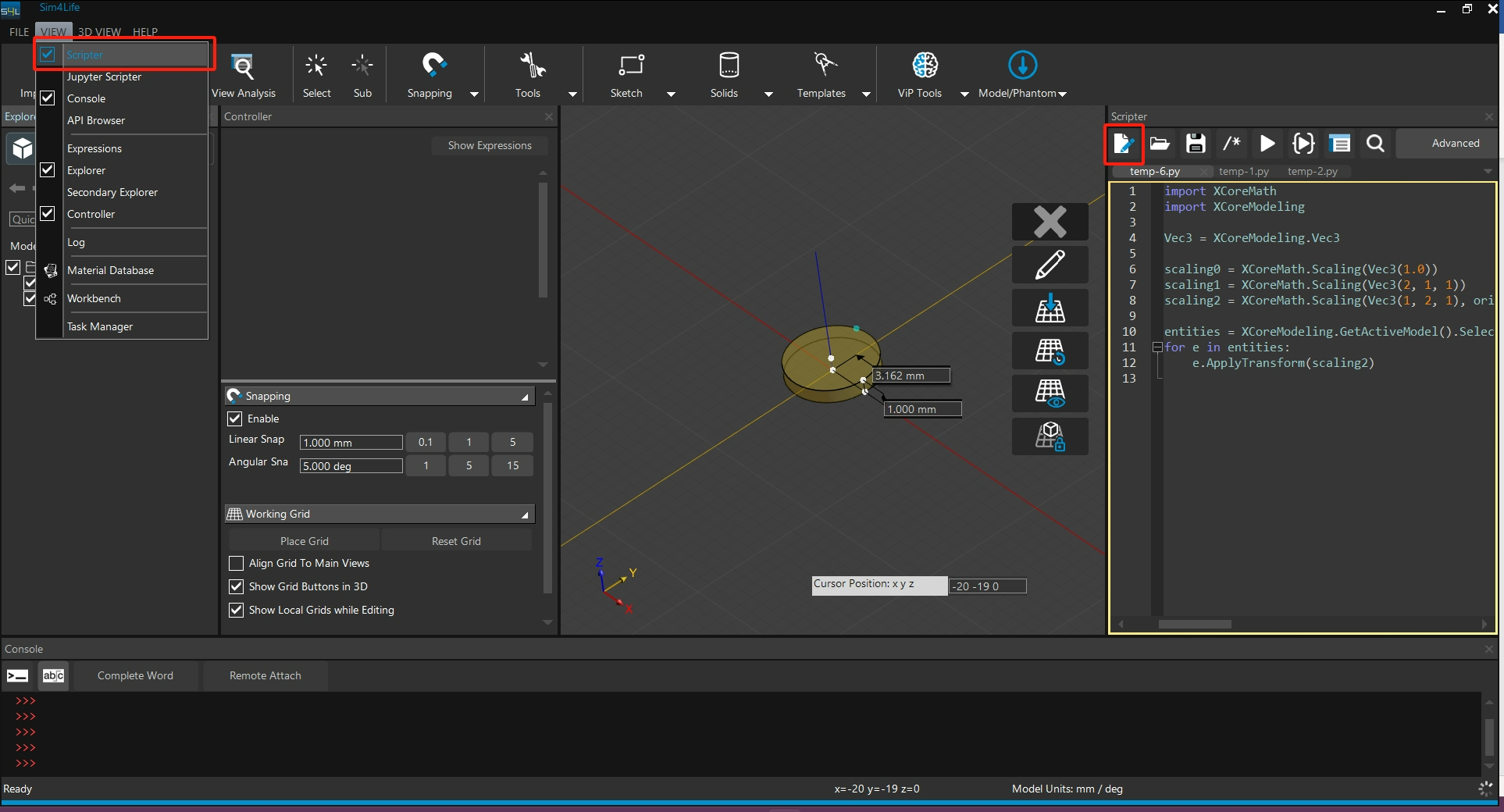This screenshot has width=1504, height=812.
Task: Click the Solids cylinder icon
Action: click(x=728, y=66)
